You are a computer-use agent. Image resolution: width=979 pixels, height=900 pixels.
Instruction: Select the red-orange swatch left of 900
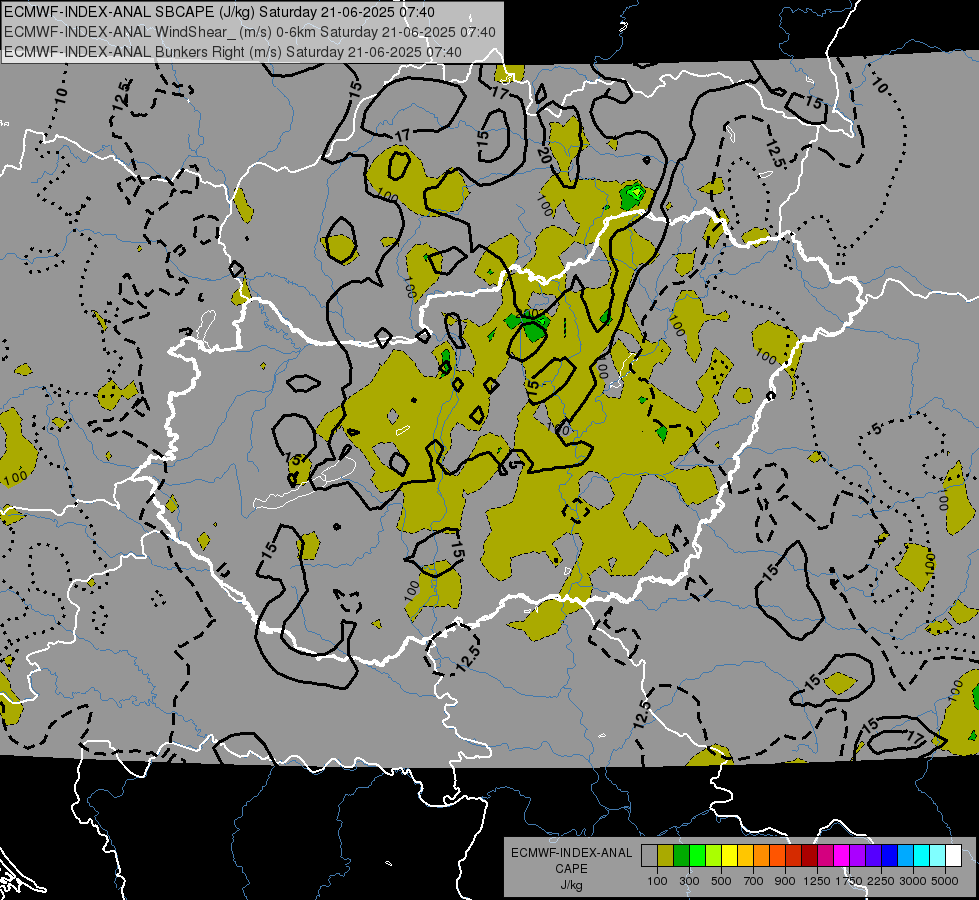[x=777, y=856]
